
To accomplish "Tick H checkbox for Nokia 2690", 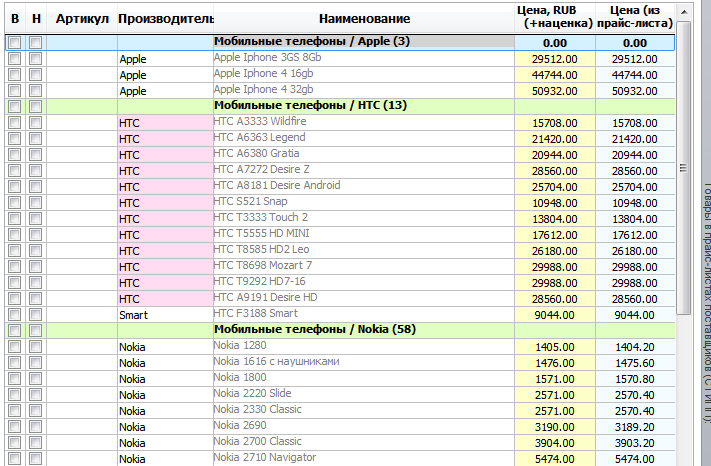I will tap(35, 427).
